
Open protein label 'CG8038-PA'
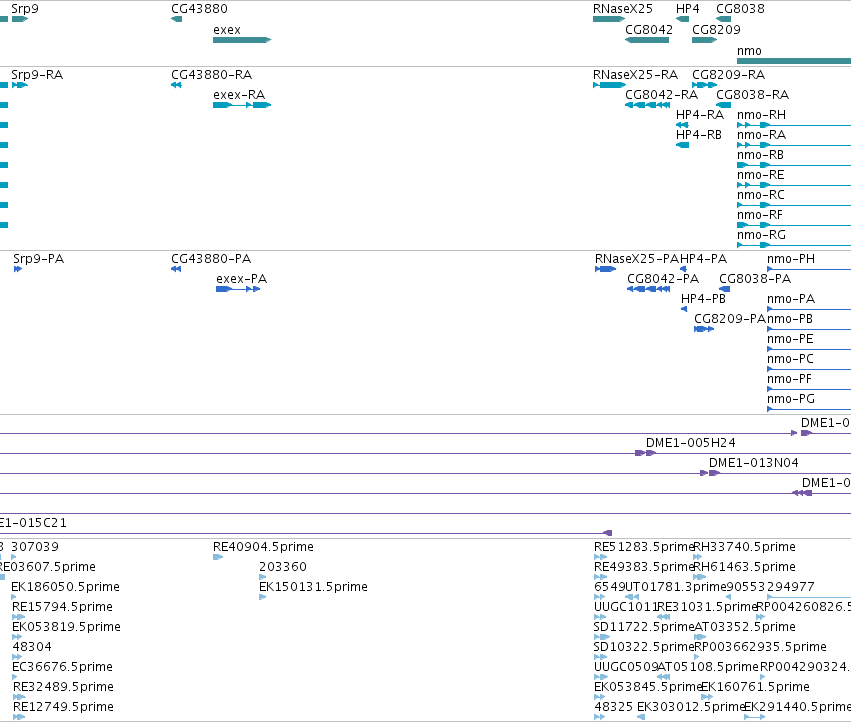point(755,279)
